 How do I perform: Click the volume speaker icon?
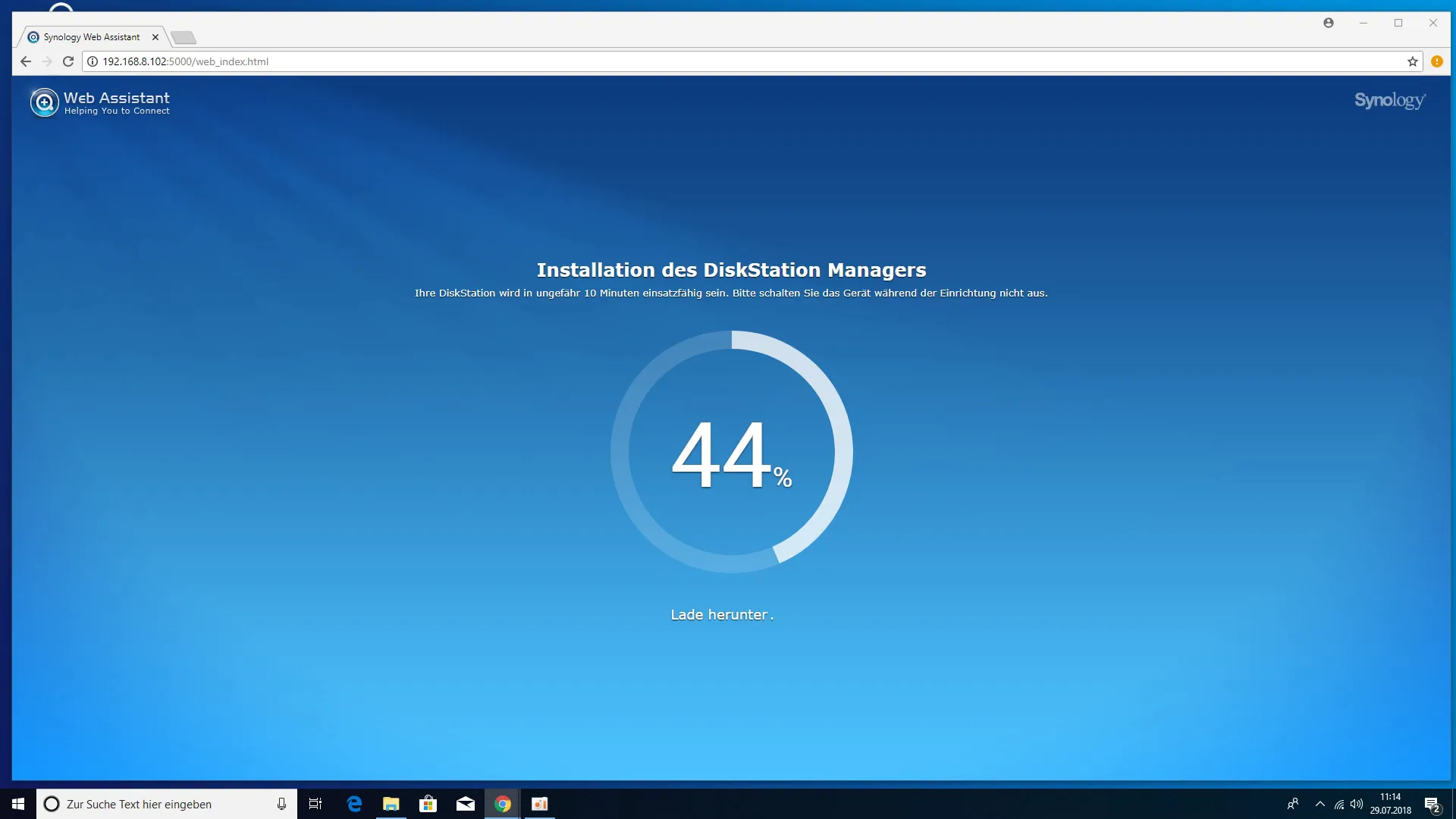(x=1357, y=804)
